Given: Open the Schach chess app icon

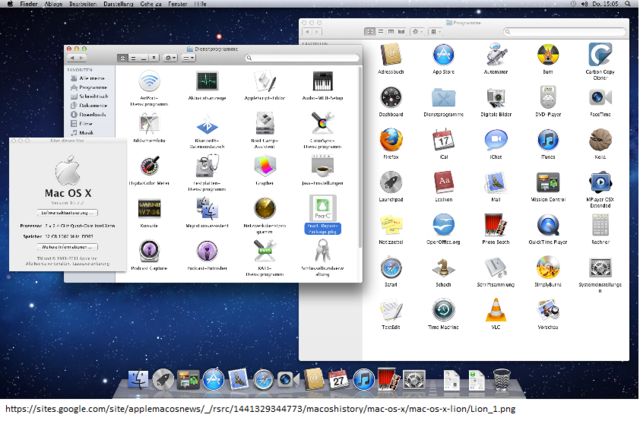Looking at the screenshot, I should click(443, 268).
